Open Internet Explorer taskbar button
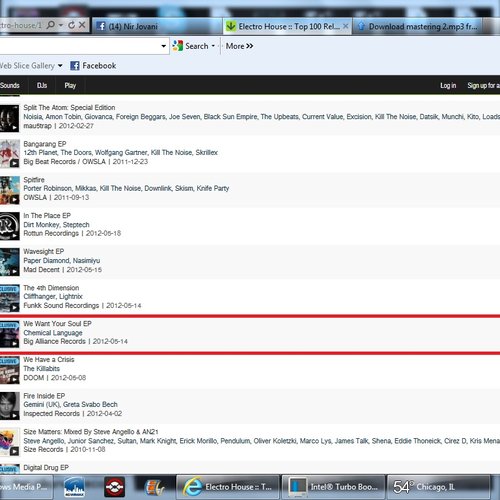The width and height of the screenshot is (500, 500). (x=227, y=487)
